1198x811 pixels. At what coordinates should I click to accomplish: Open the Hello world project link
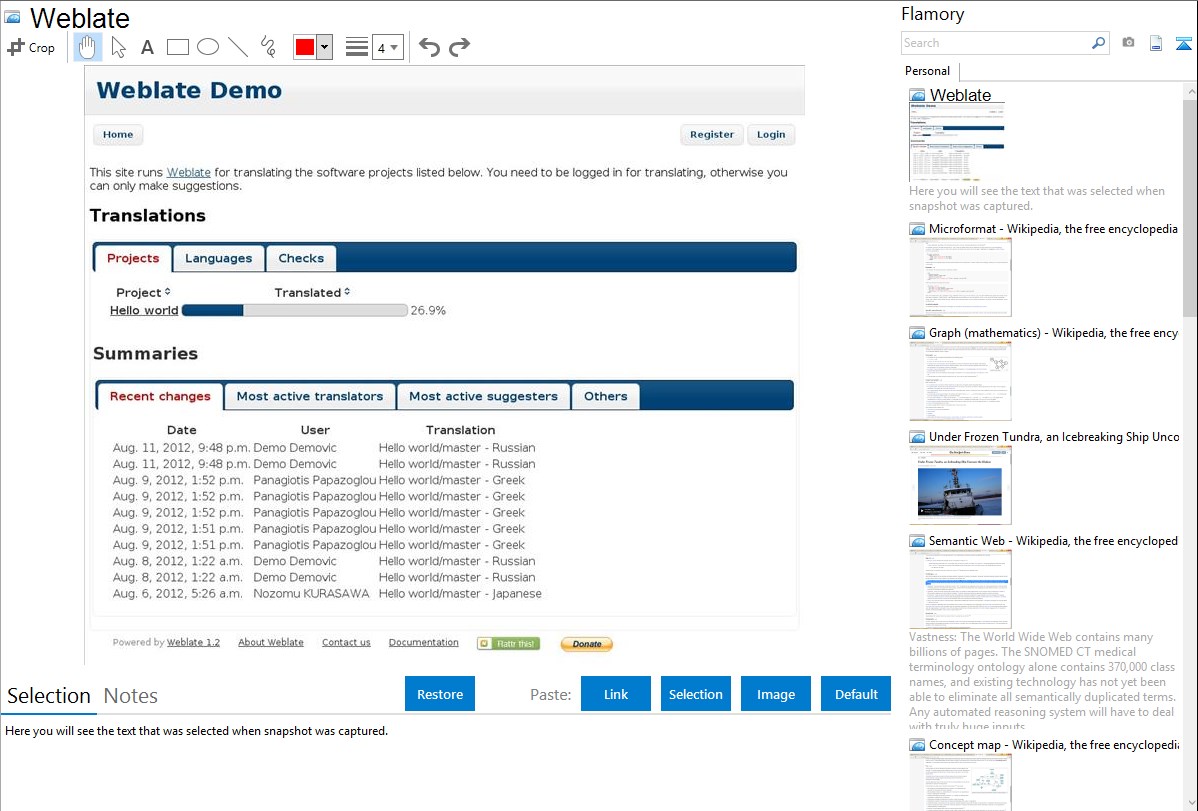pos(144,310)
